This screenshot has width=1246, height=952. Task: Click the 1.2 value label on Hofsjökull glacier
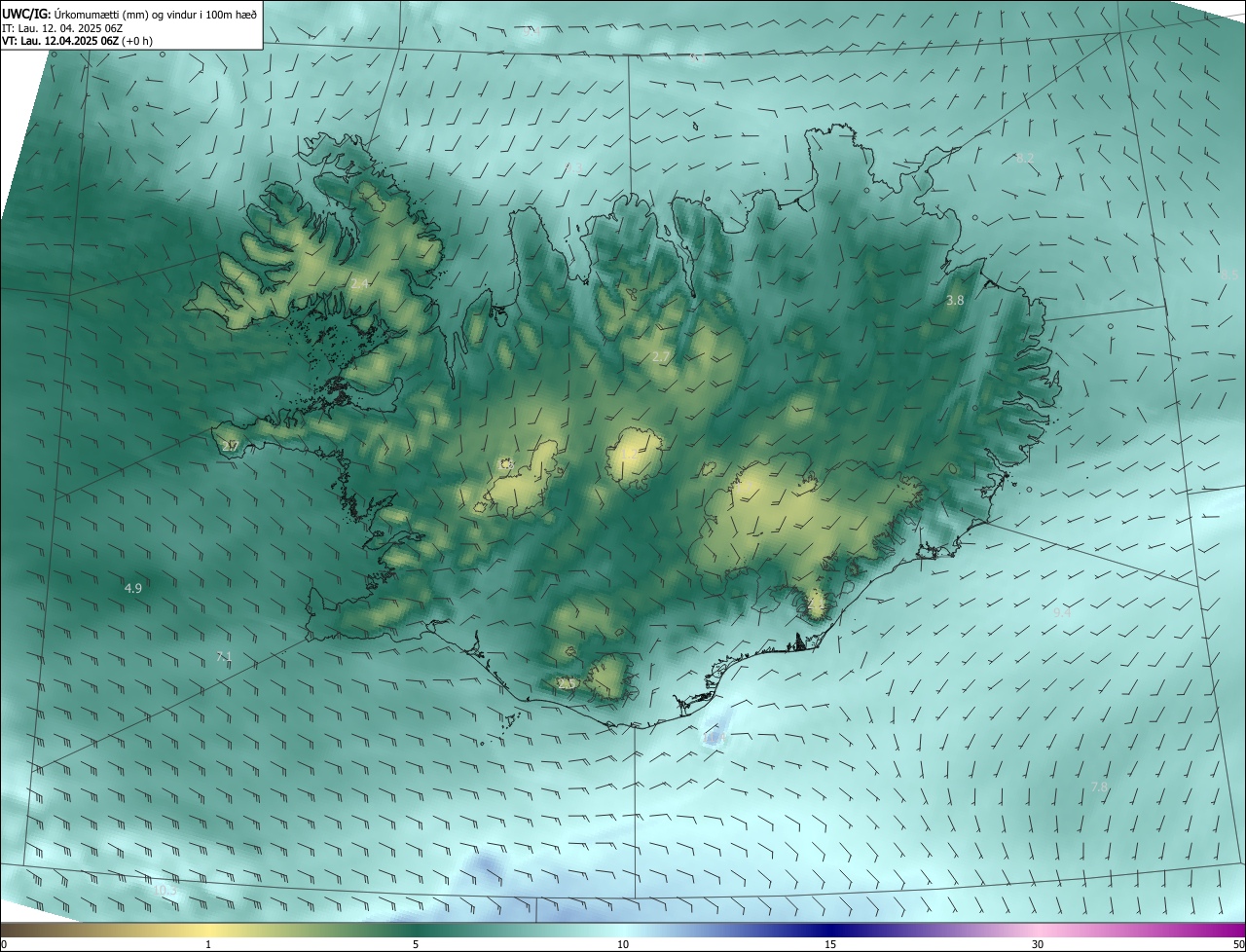(x=628, y=455)
